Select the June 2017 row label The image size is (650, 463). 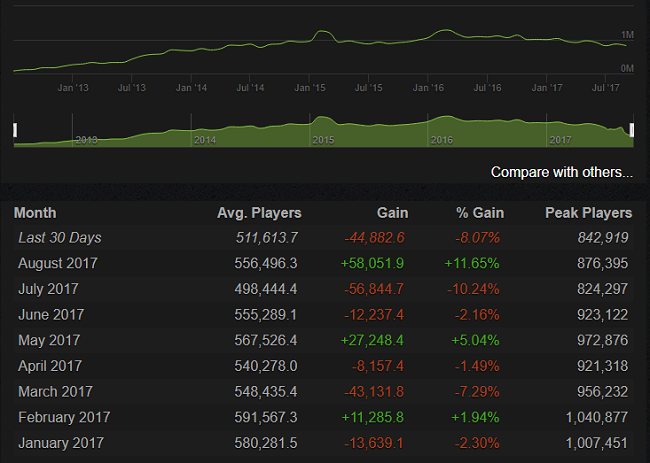51,315
